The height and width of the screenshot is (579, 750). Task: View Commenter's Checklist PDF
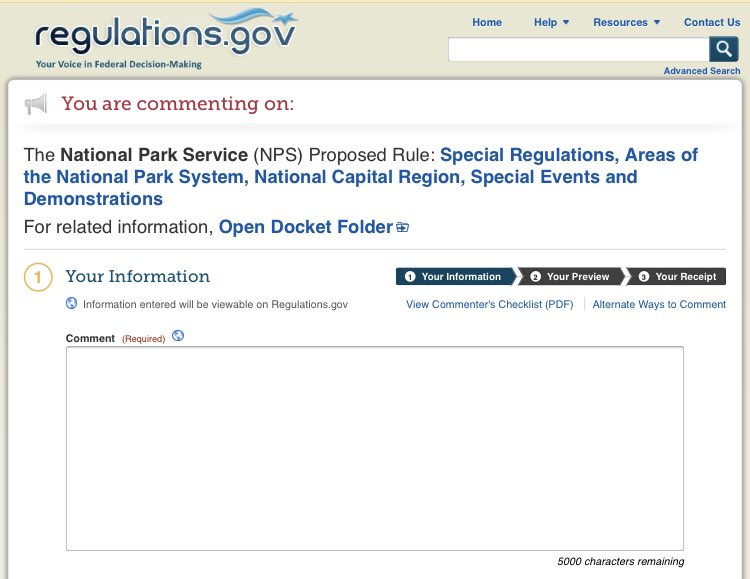coord(489,304)
